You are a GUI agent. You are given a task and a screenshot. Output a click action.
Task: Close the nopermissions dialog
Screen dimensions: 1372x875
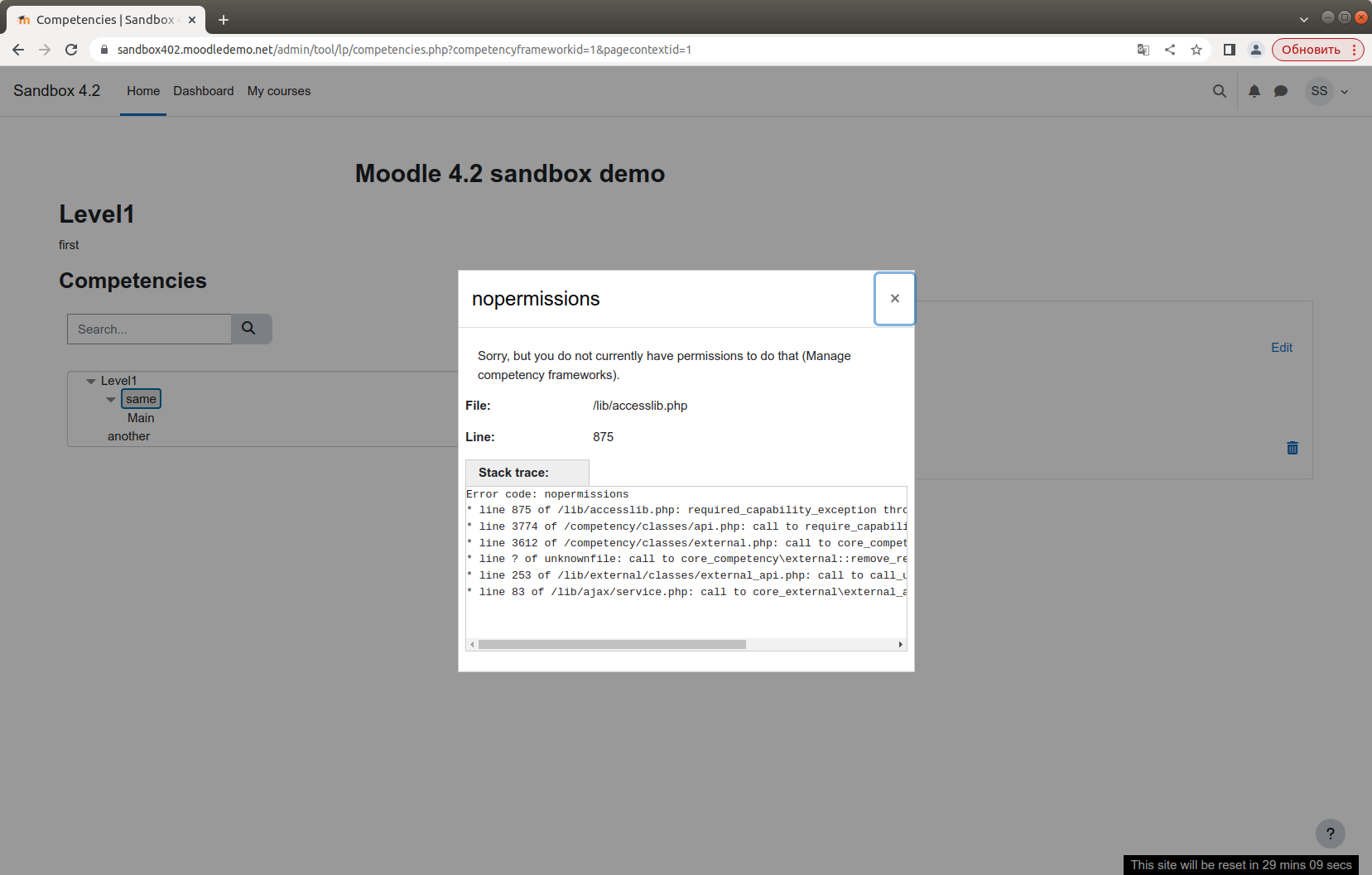point(894,299)
